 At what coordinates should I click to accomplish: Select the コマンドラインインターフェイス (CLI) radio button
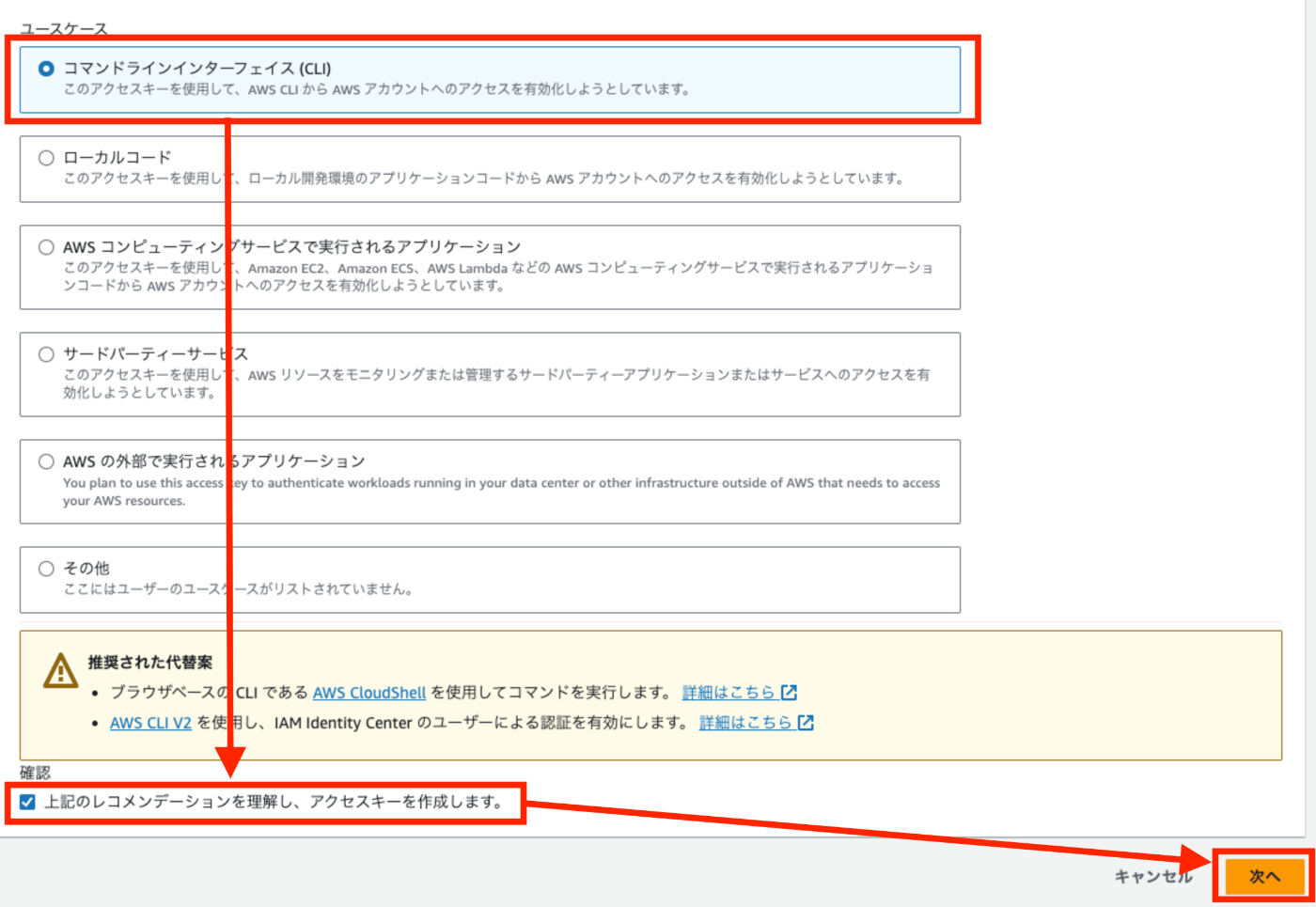click(46, 69)
